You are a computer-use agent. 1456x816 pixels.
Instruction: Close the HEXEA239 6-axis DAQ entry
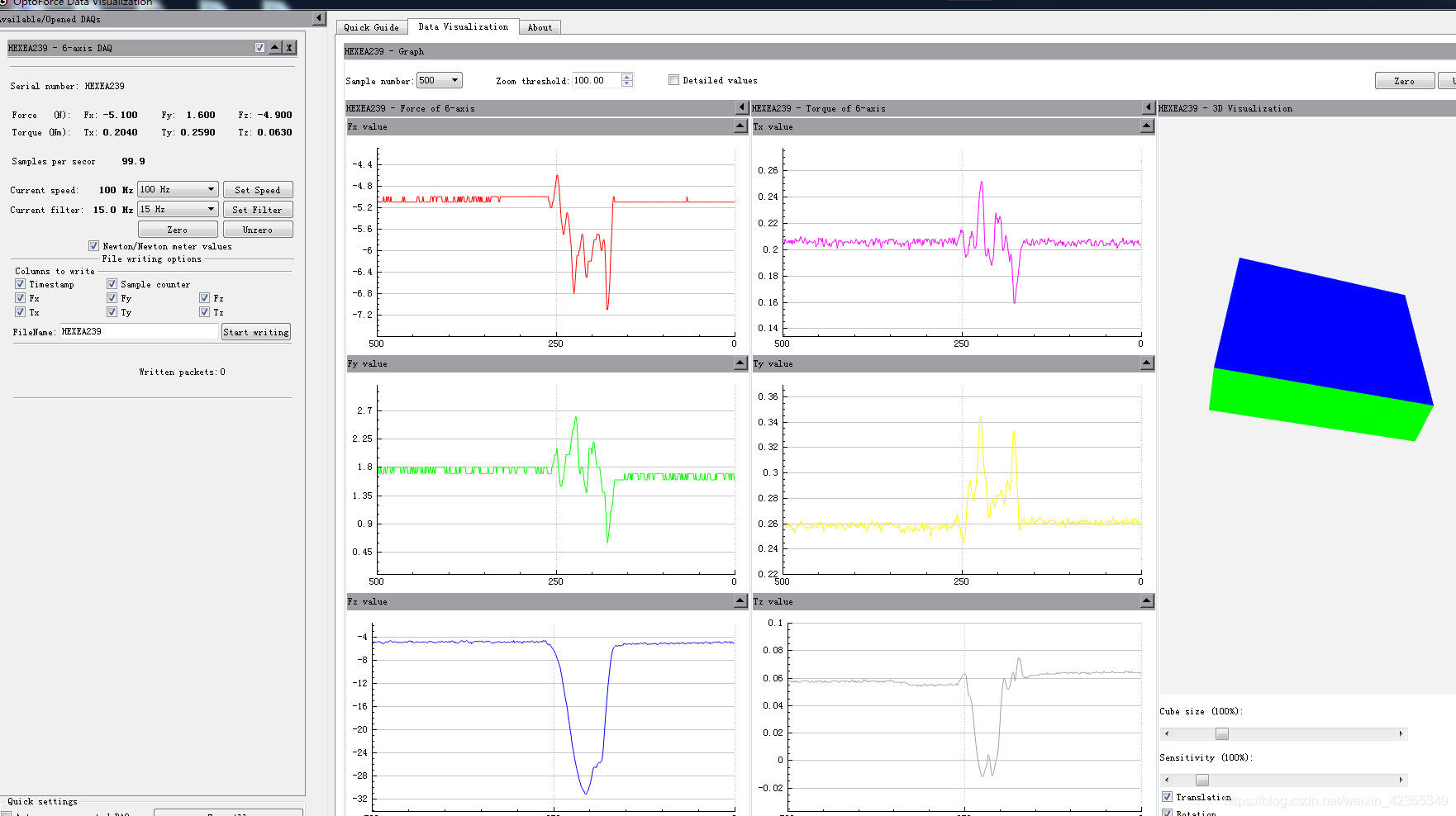(289, 48)
